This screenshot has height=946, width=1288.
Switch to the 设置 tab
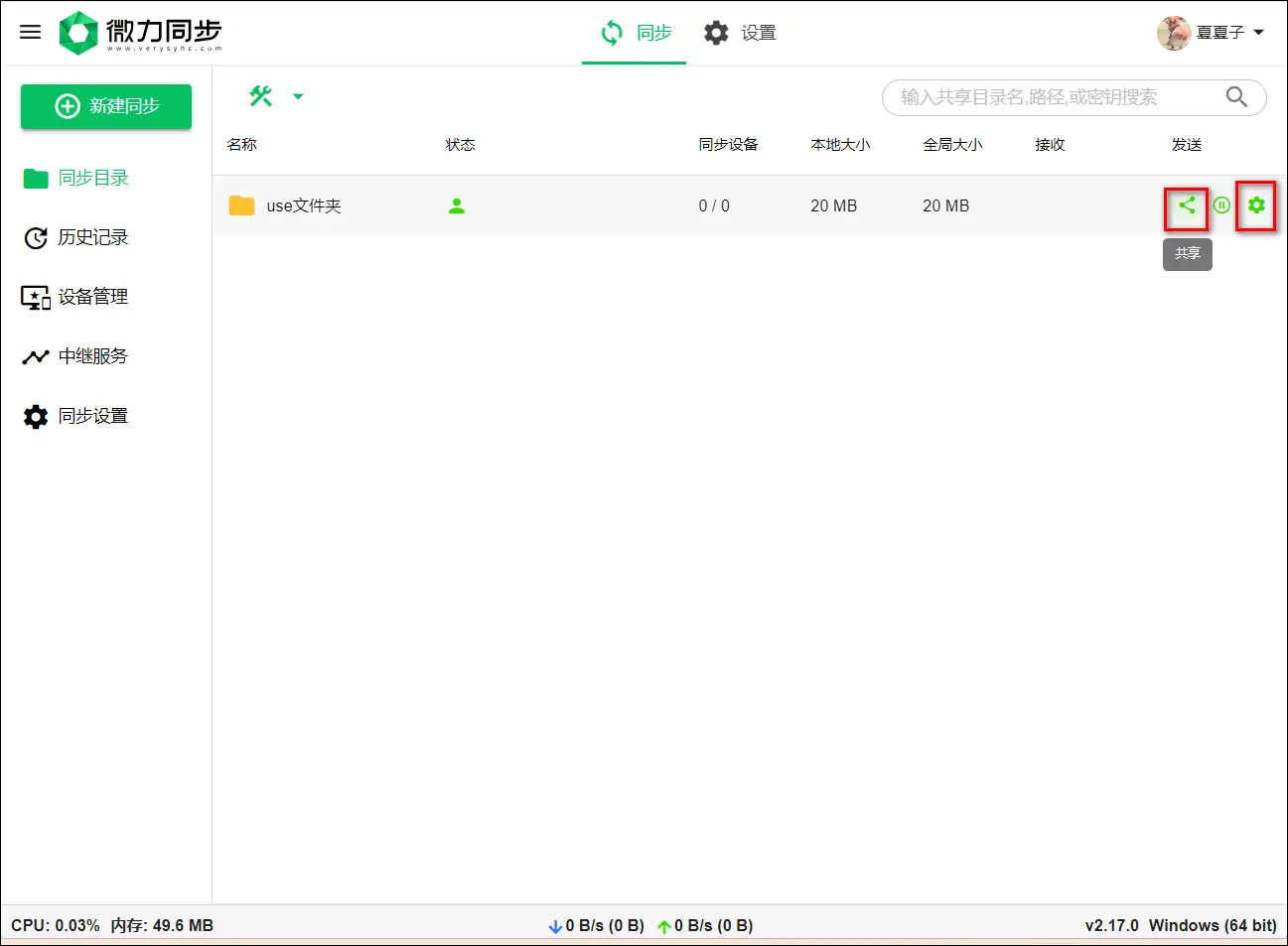pos(740,33)
